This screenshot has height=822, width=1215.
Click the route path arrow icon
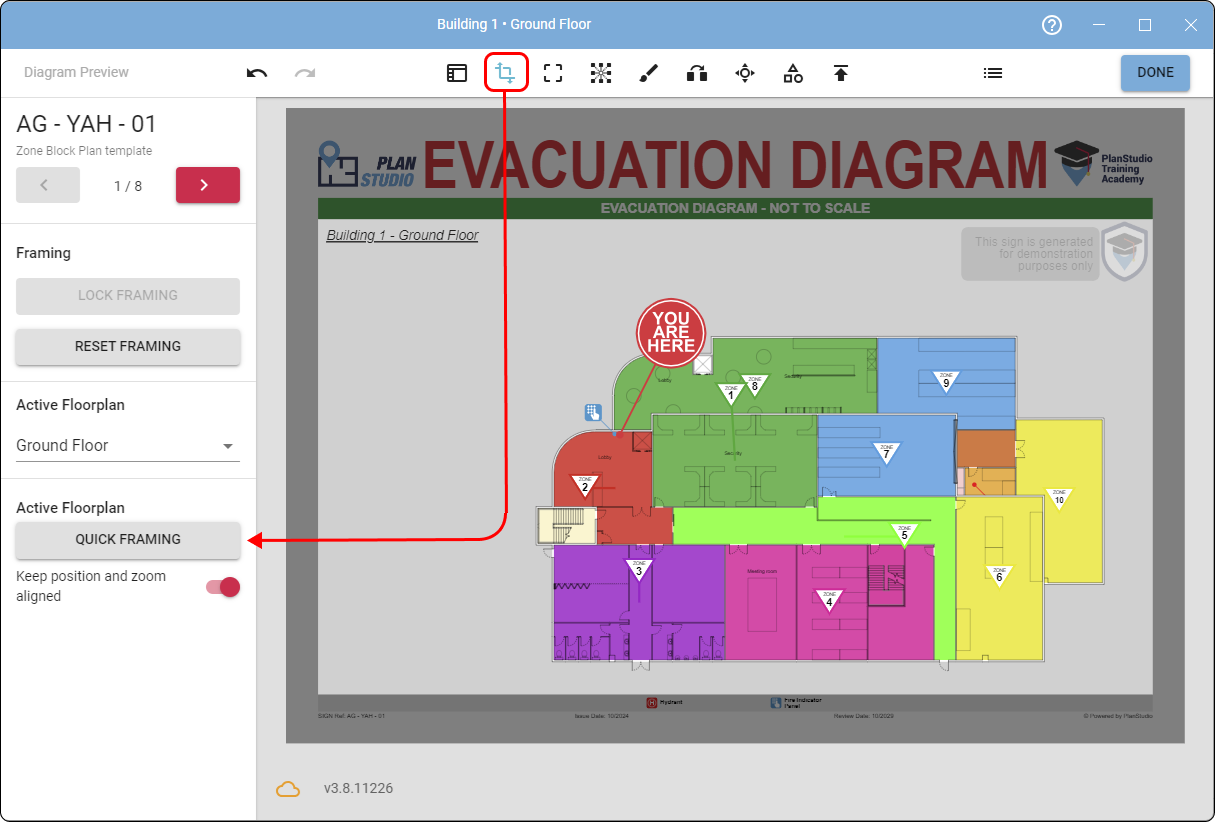697,73
